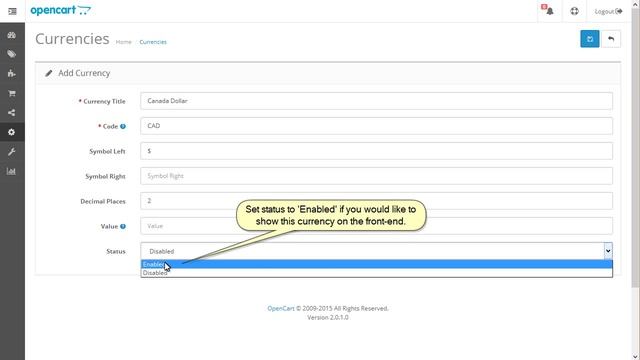Open the Catalog tags sidebar icon
640x360 pixels.
pos(11,54)
